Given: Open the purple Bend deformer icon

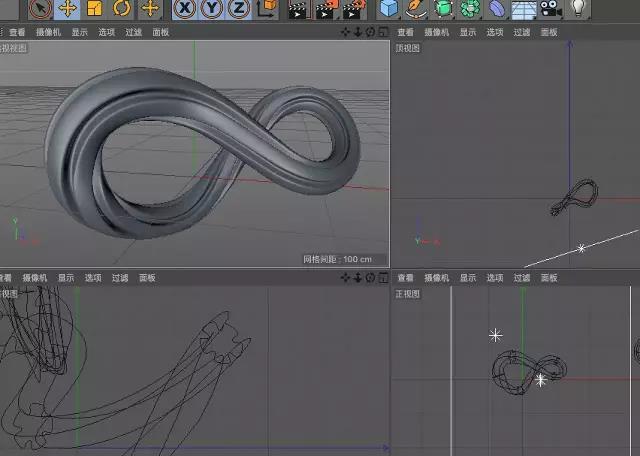Looking at the screenshot, I should [x=496, y=8].
